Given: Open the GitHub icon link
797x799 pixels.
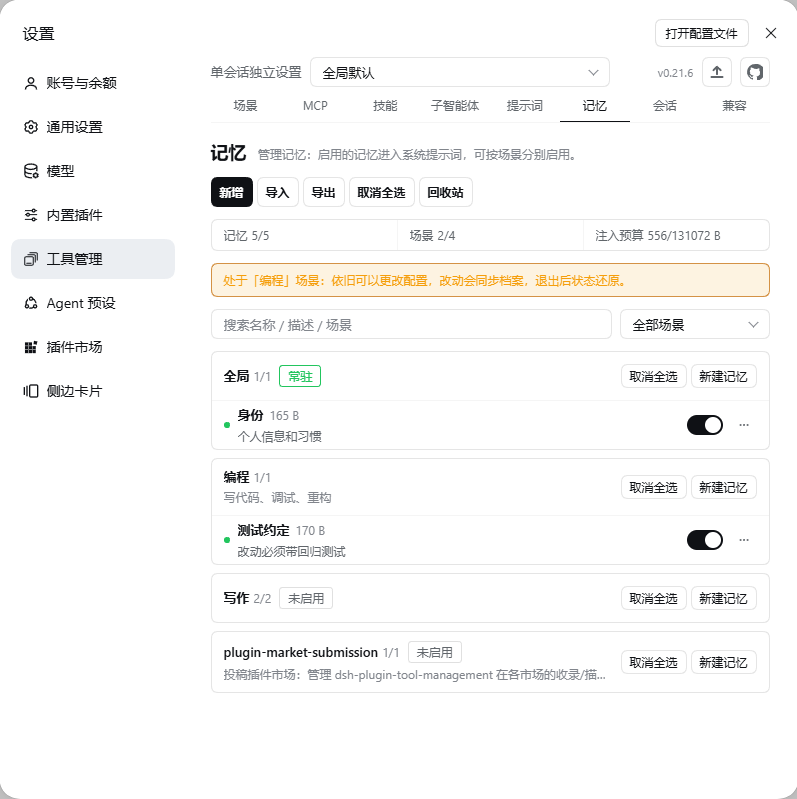Looking at the screenshot, I should (x=755, y=72).
